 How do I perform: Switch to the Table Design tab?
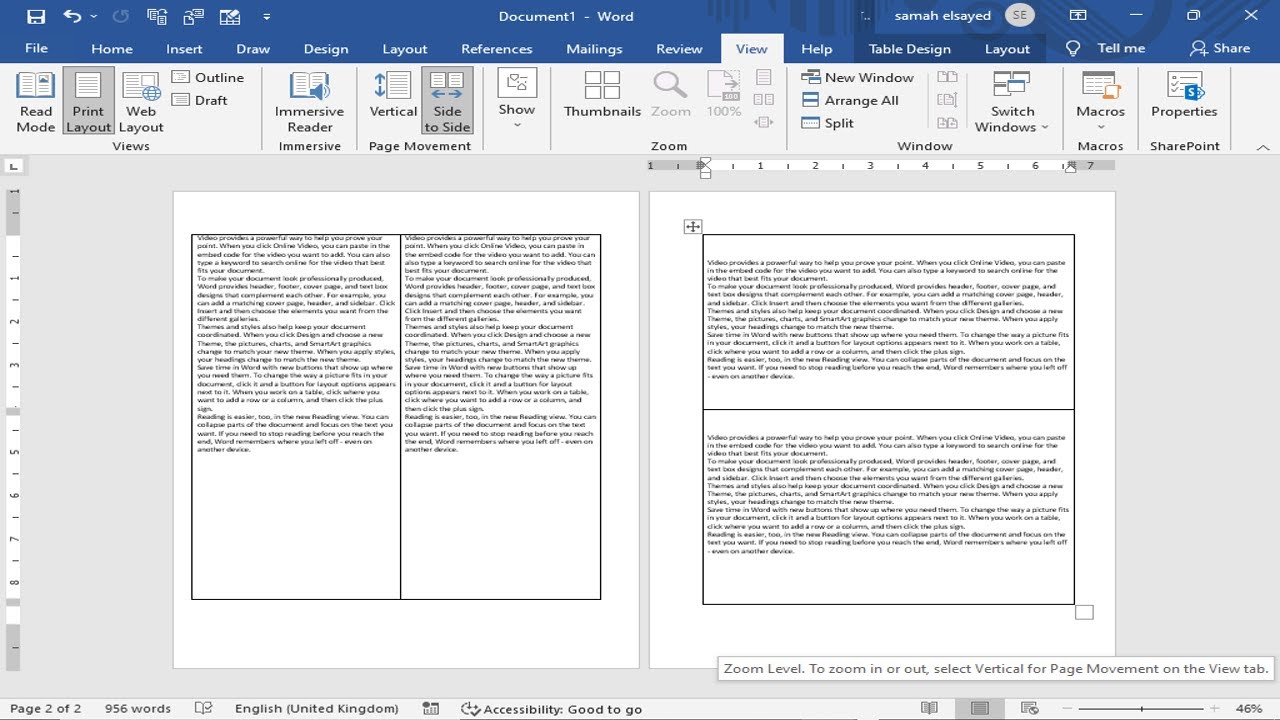[x=909, y=48]
